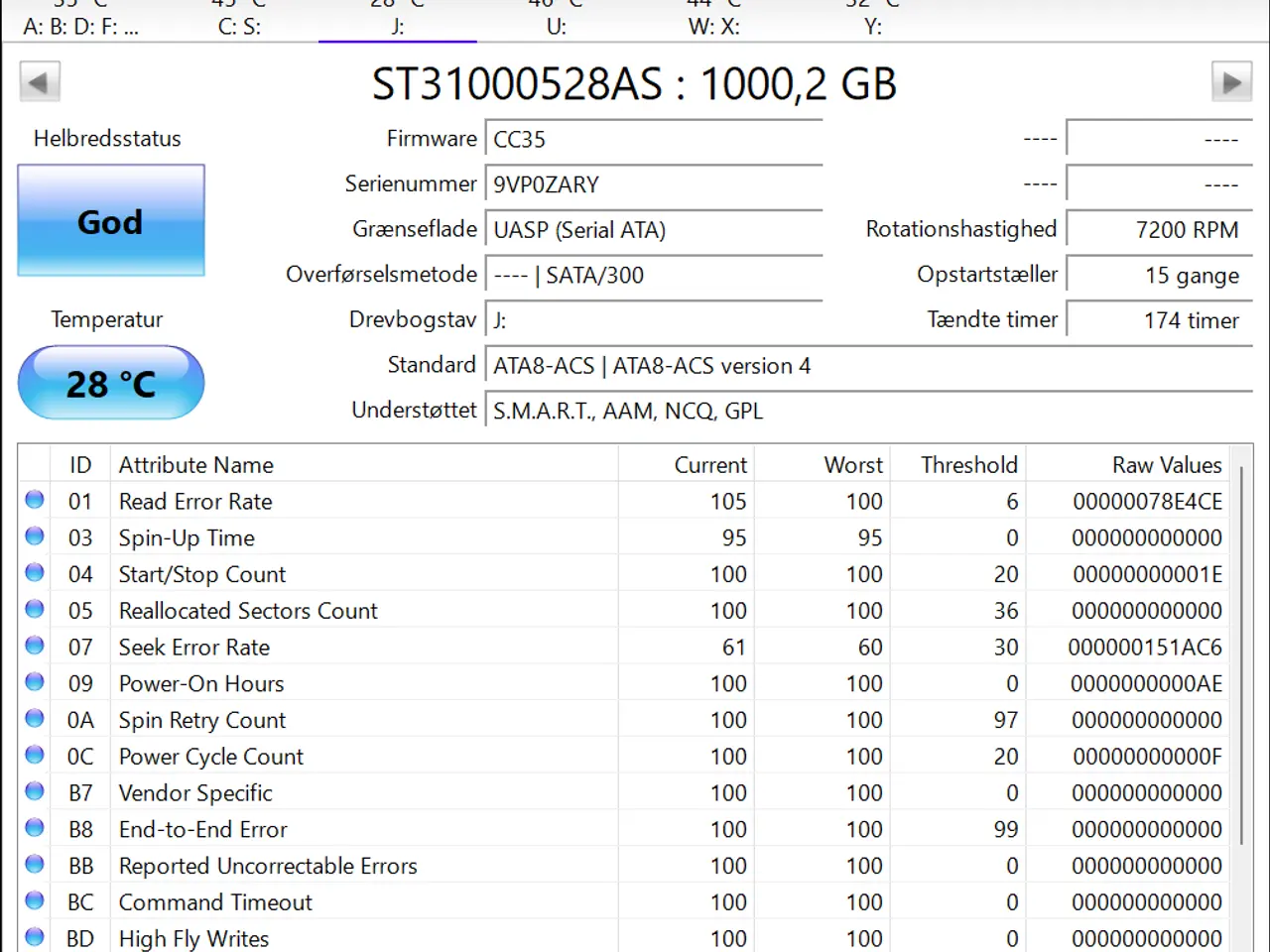Viewport: 1270px width, 952px height.
Task: Click the Helbredsstatus label
Action: click(107, 138)
